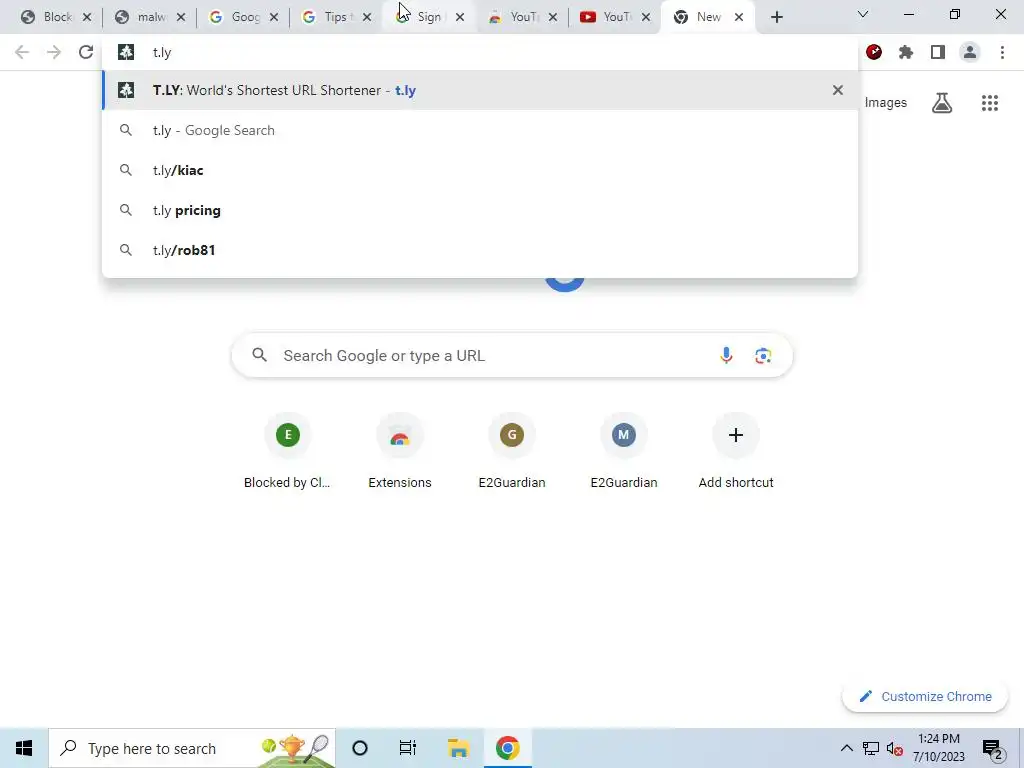Open Cortana circle icon on taskbar
The image size is (1024, 768).
tap(360, 748)
